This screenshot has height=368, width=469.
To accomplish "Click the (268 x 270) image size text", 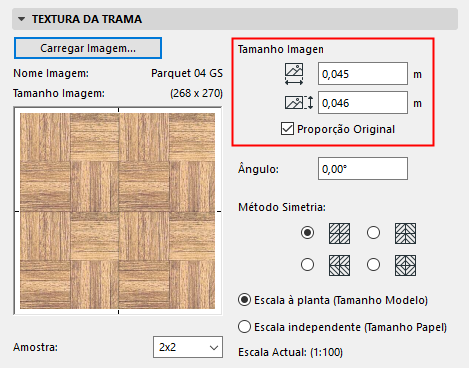I will pos(196,93).
